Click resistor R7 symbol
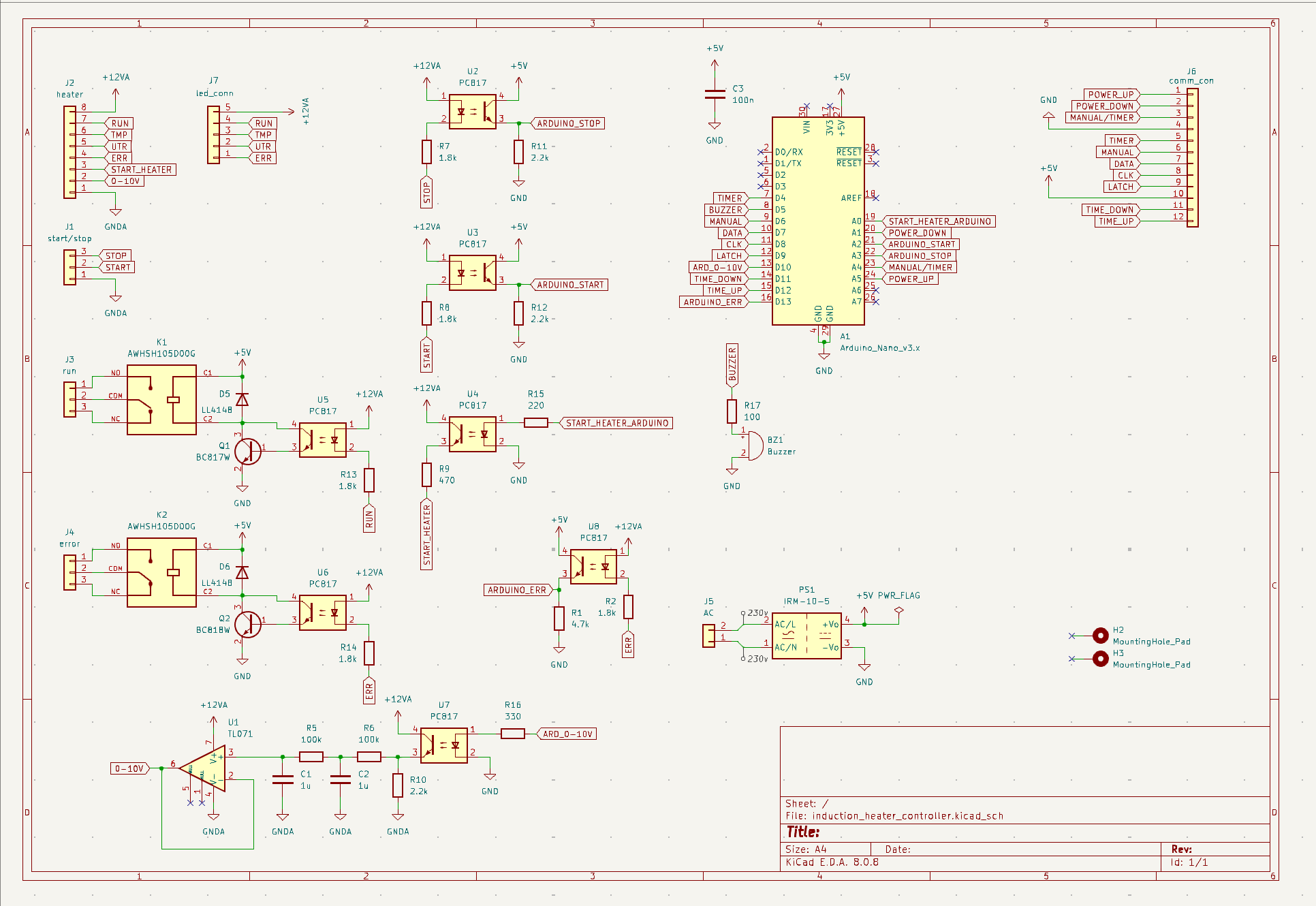The width and height of the screenshot is (1316, 906). (x=426, y=152)
